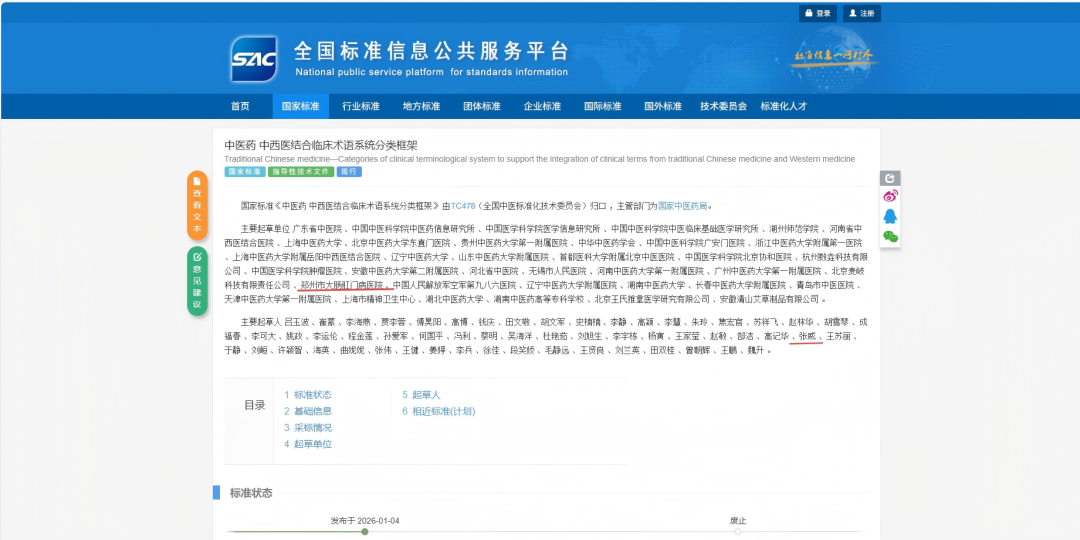Share page via QQ penguin icon
Viewport: 1080px width, 540px height.
[x=889, y=216]
